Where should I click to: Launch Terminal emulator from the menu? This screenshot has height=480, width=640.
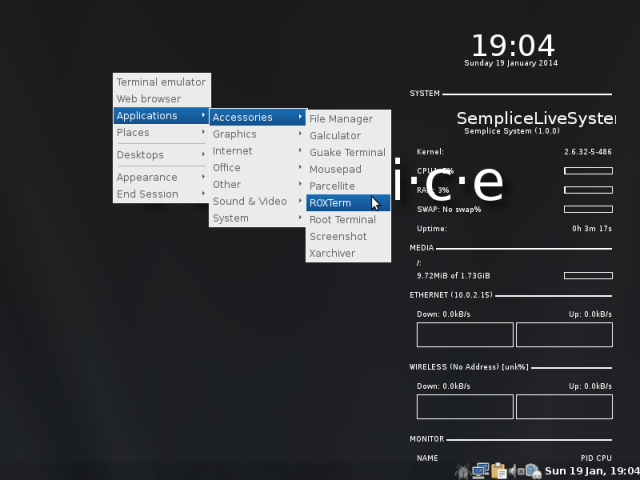point(162,82)
